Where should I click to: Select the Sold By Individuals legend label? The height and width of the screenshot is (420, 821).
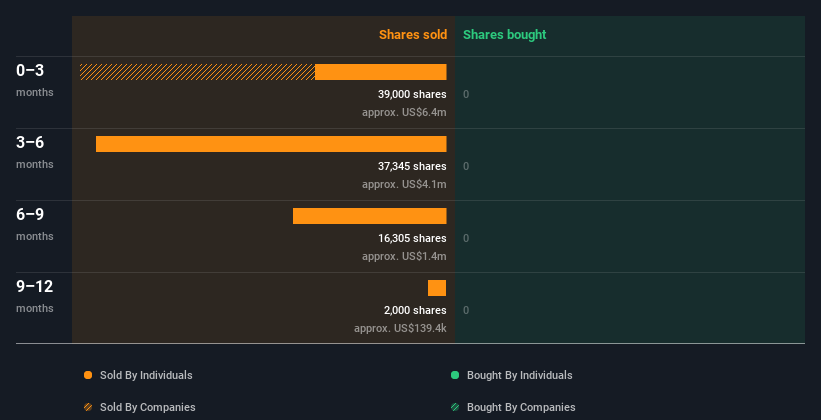click(146, 375)
